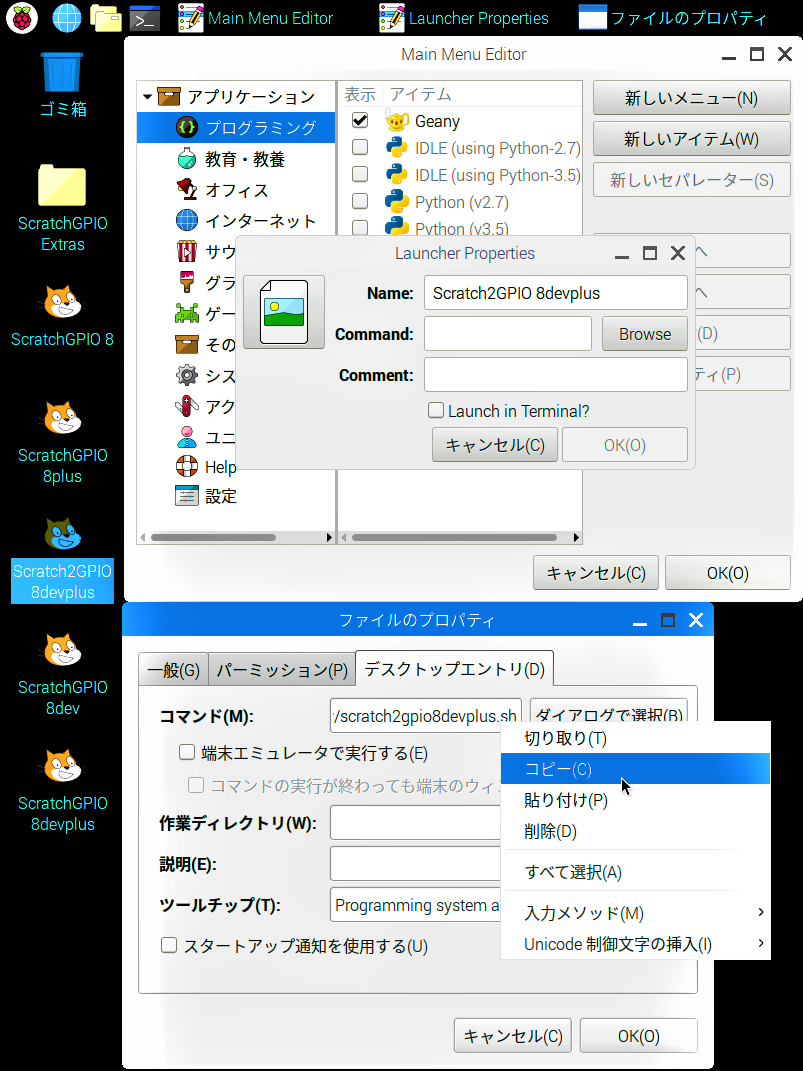The width and height of the screenshot is (803, 1071).
Task: Cancel the ファイルのプロパティ dialog
Action: click(513, 1035)
